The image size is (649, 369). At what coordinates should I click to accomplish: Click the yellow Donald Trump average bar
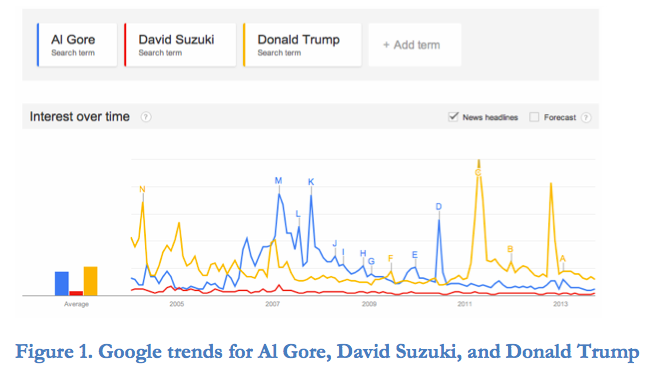[x=90, y=281]
